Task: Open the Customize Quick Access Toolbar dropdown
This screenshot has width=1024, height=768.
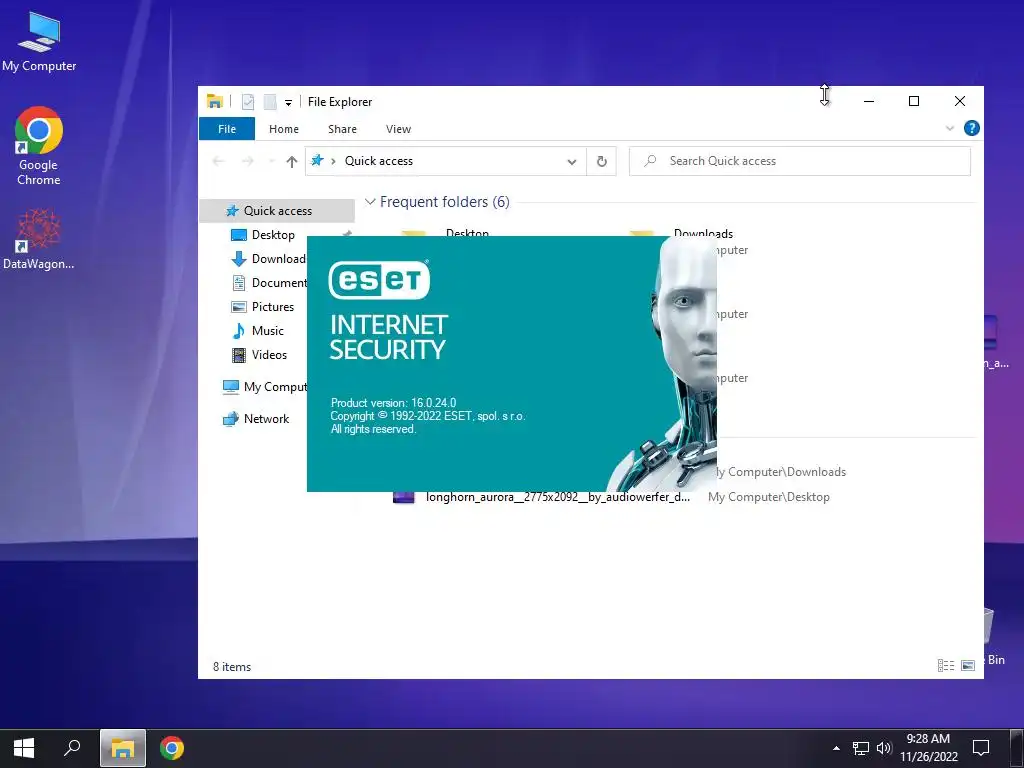Action: 288,103
